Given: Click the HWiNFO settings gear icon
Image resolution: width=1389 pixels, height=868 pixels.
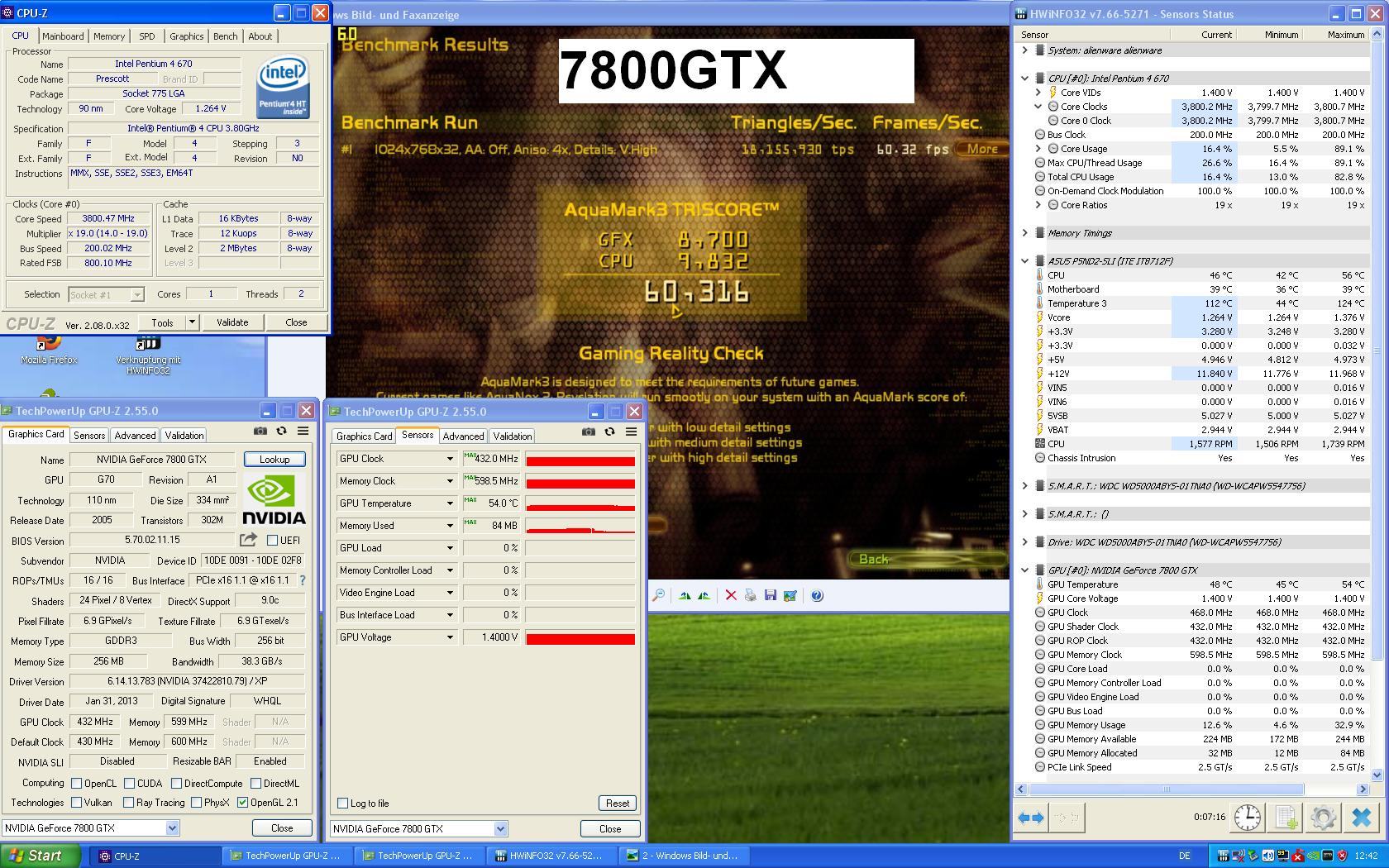Looking at the screenshot, I should (1323, 818).
